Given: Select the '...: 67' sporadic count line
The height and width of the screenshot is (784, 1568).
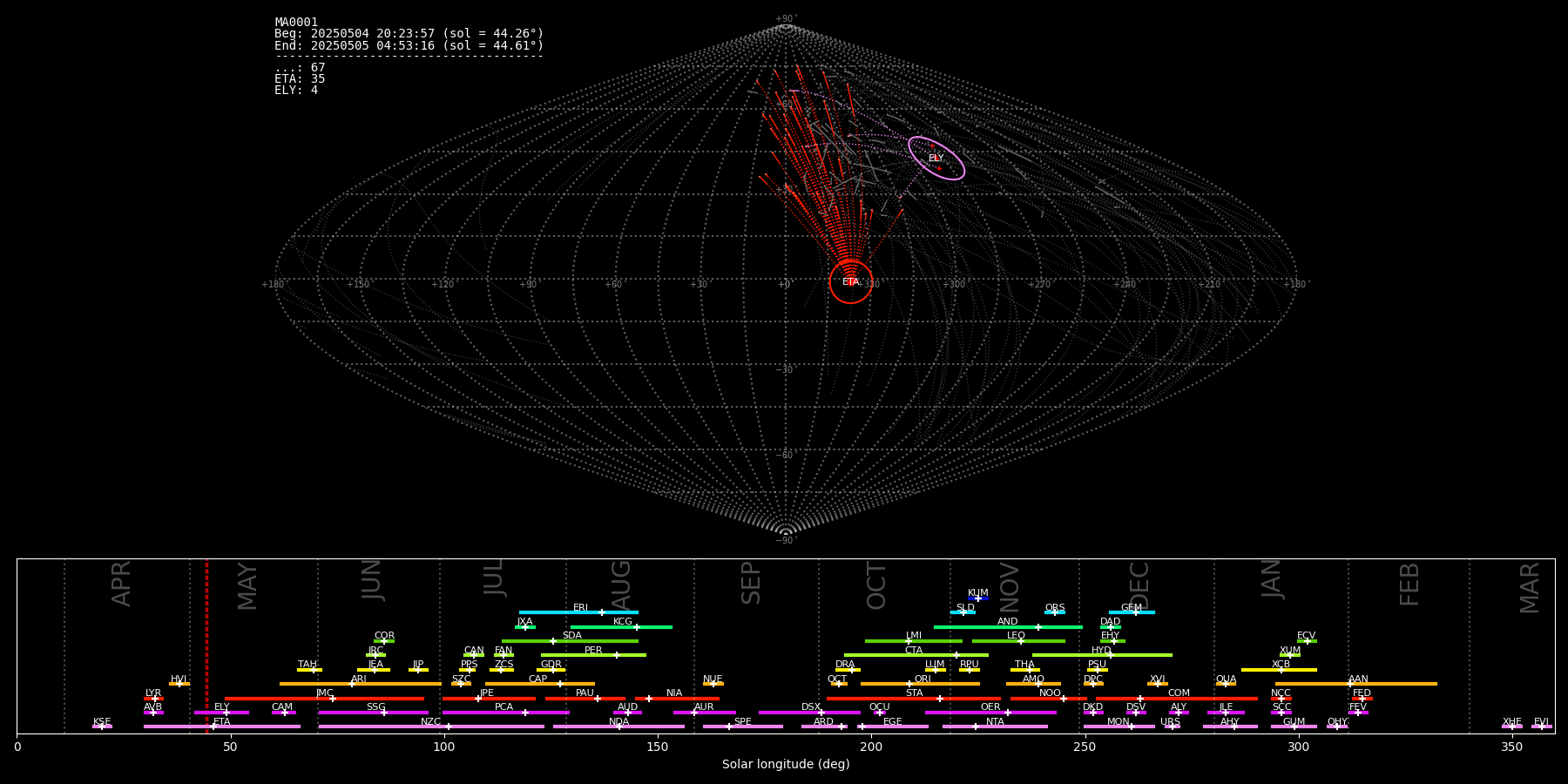Looking at the screenshot, I should [x=300, y=67].
